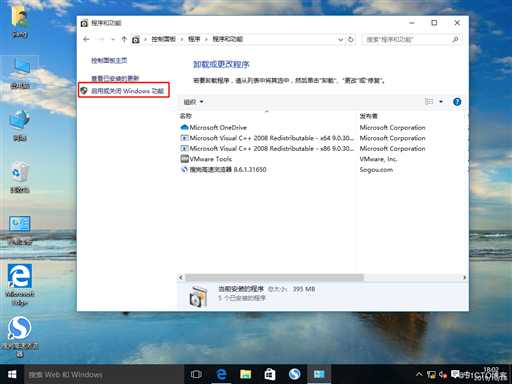Screen dimensions: 512x384
Task: Click the search magnifier icon
Action: (455, 40)
